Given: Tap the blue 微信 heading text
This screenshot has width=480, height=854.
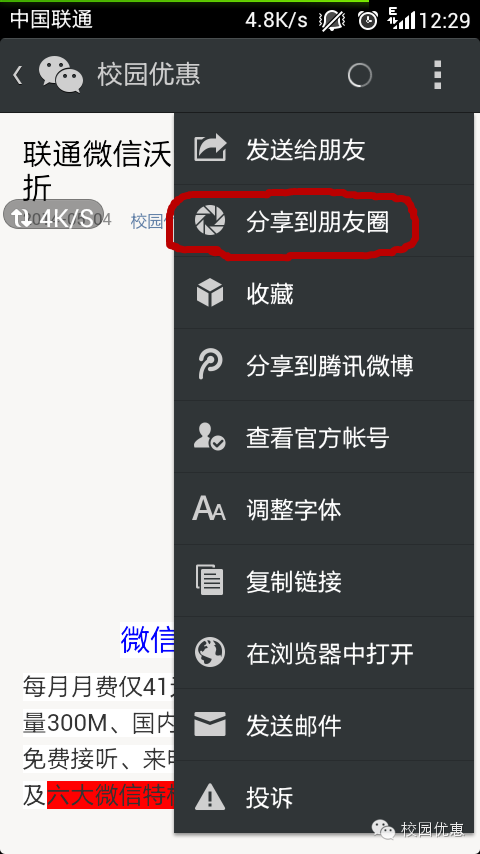Looking at the screenshot, I should tap(147, 640).
